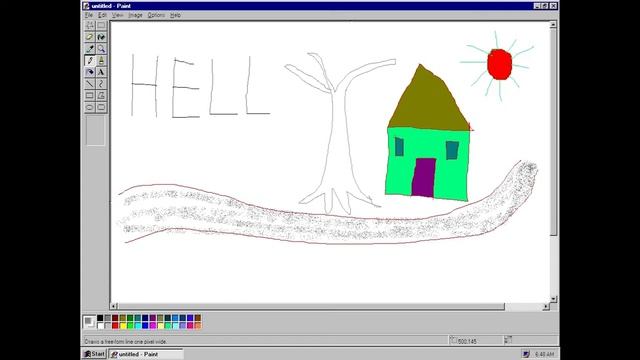Screen dimensions: 640x360
Task: Select the Polygon tool
Action: pyautogui.click(x=101, y=96)
